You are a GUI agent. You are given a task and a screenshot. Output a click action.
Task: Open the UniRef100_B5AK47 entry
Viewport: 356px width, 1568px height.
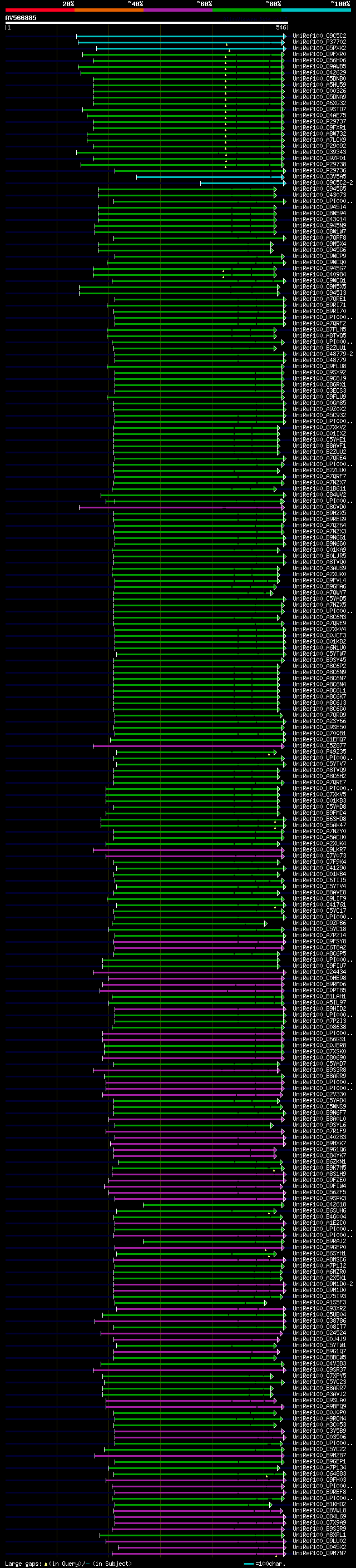319,825
